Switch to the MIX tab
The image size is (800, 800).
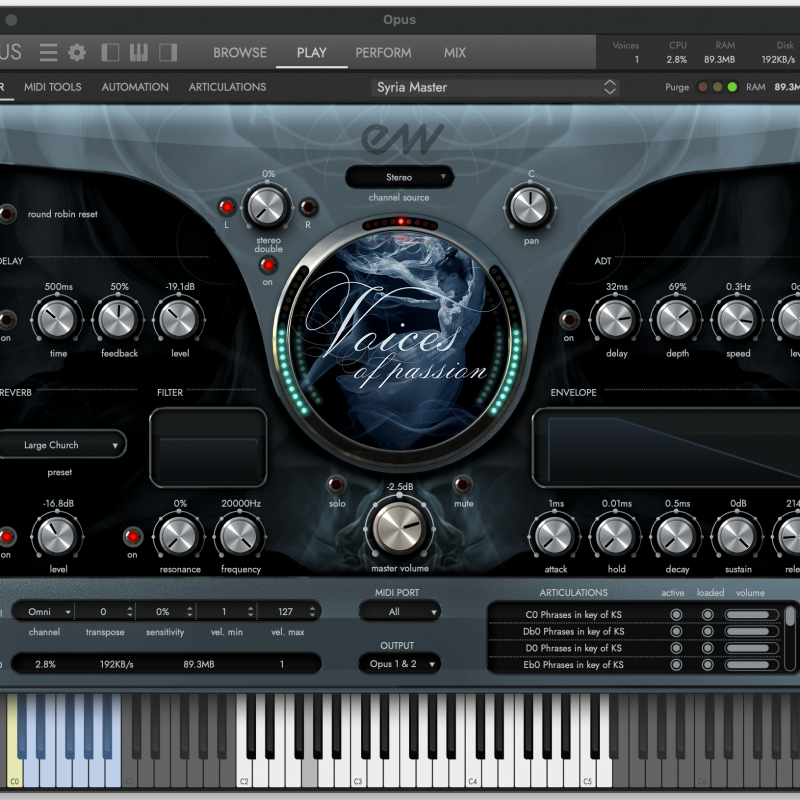click(455, 53)
